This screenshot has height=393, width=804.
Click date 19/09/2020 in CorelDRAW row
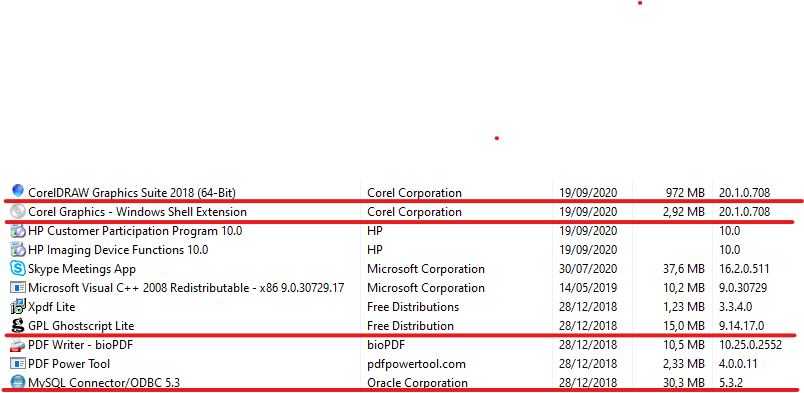588,193
